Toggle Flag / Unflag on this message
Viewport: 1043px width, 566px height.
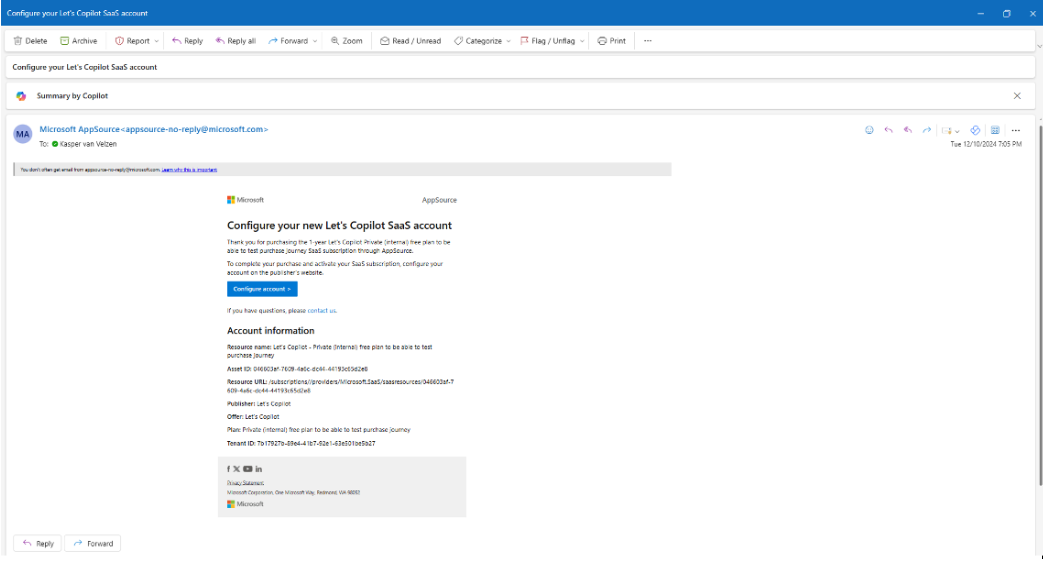(547, 41)
